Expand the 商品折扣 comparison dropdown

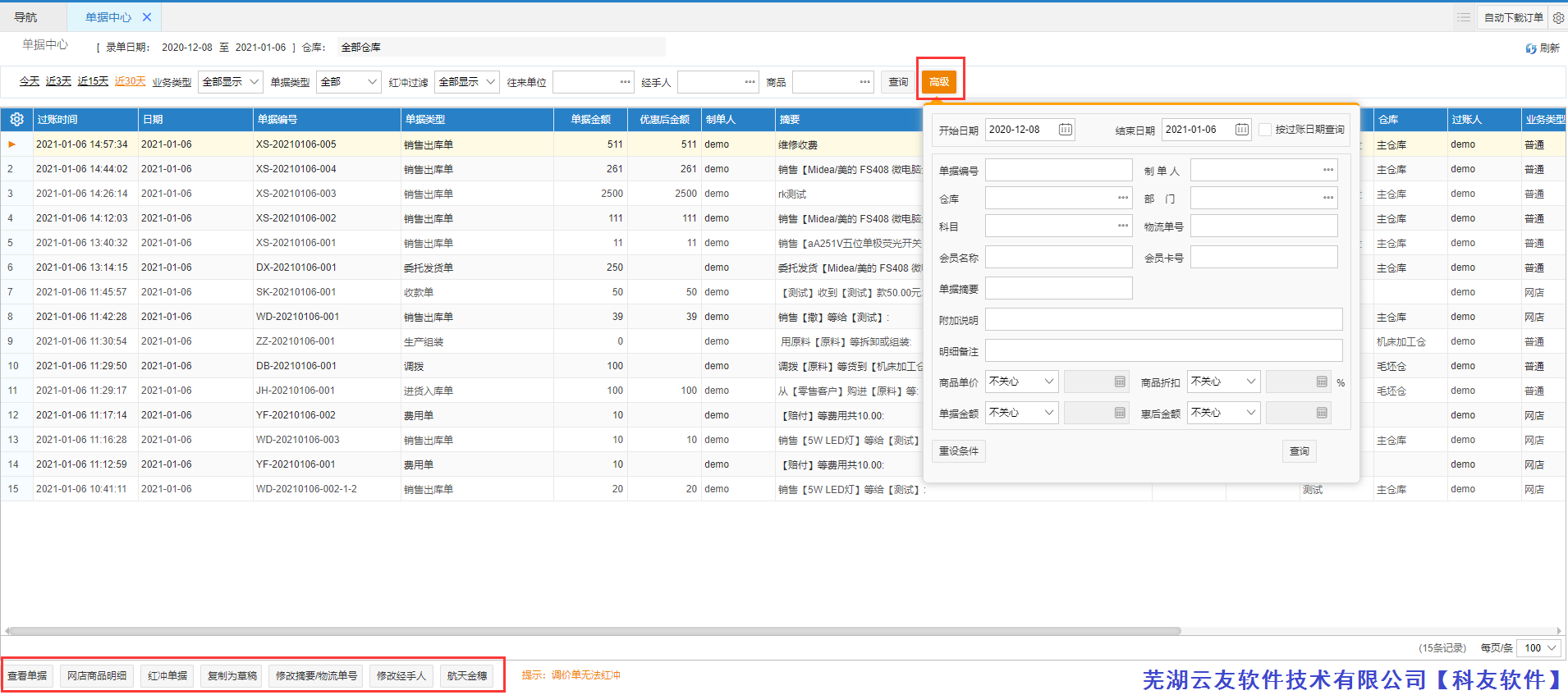pyautogui.click(x=1224, y=382)
